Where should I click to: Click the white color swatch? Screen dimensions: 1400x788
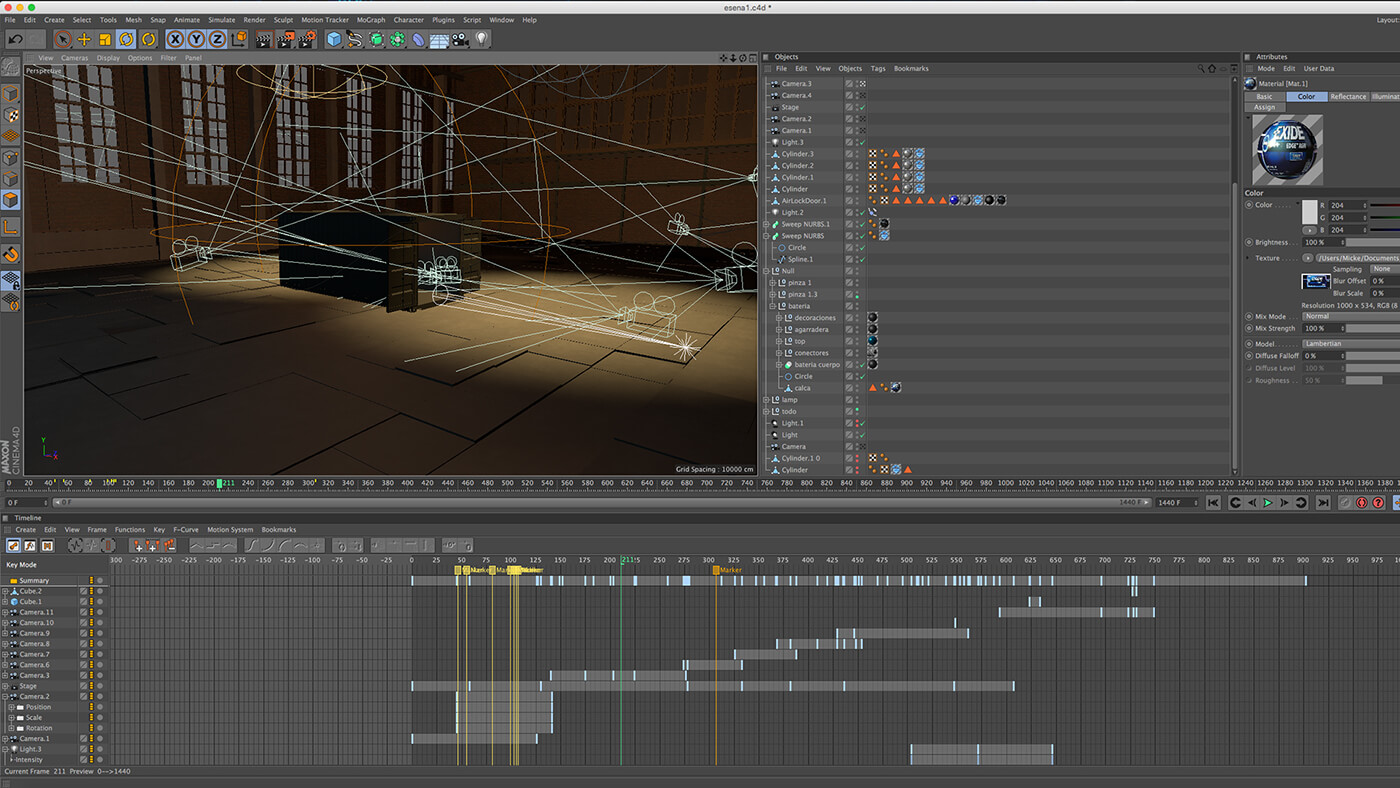point(1309,211)
